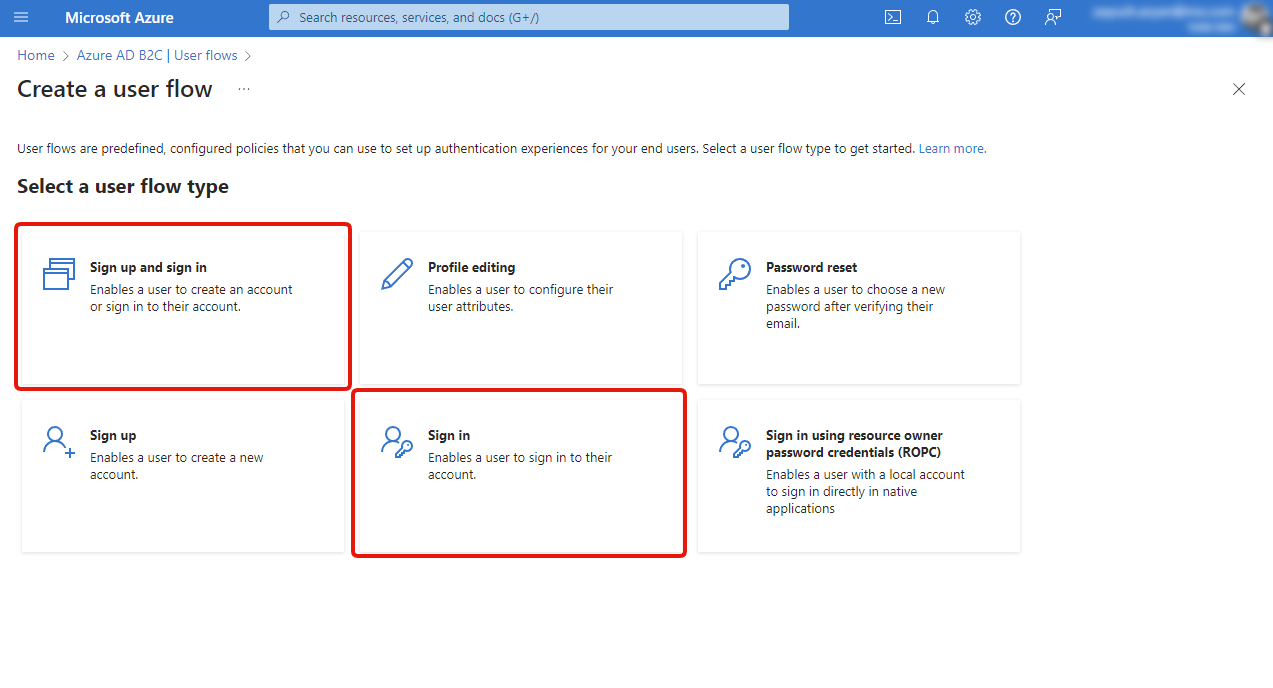The height and width of the screenshot is (688, 1273).
Task: Close the Create a user flow pane
Action: tap(1239, 89)
